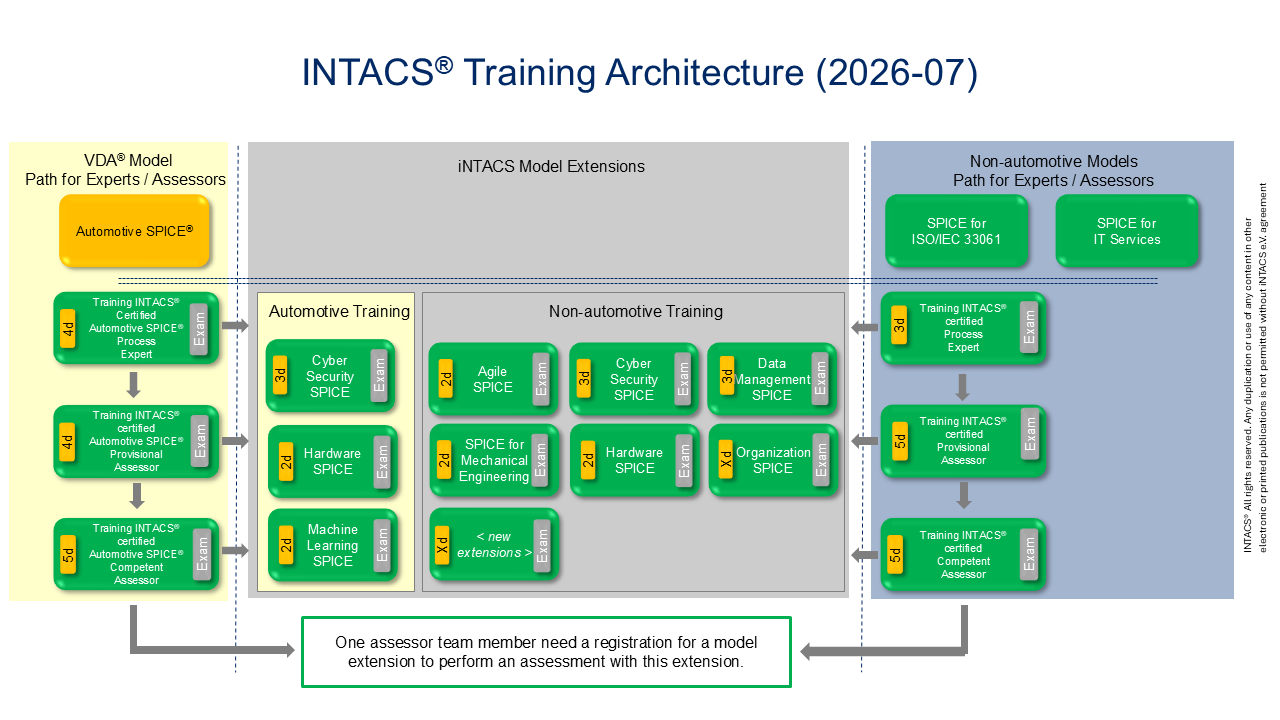Image resolution: width=1280 pixels, height=720 pixels.
Task: Click the 2d tag on Machine Learning SPICE
Action: coord(286,545)
